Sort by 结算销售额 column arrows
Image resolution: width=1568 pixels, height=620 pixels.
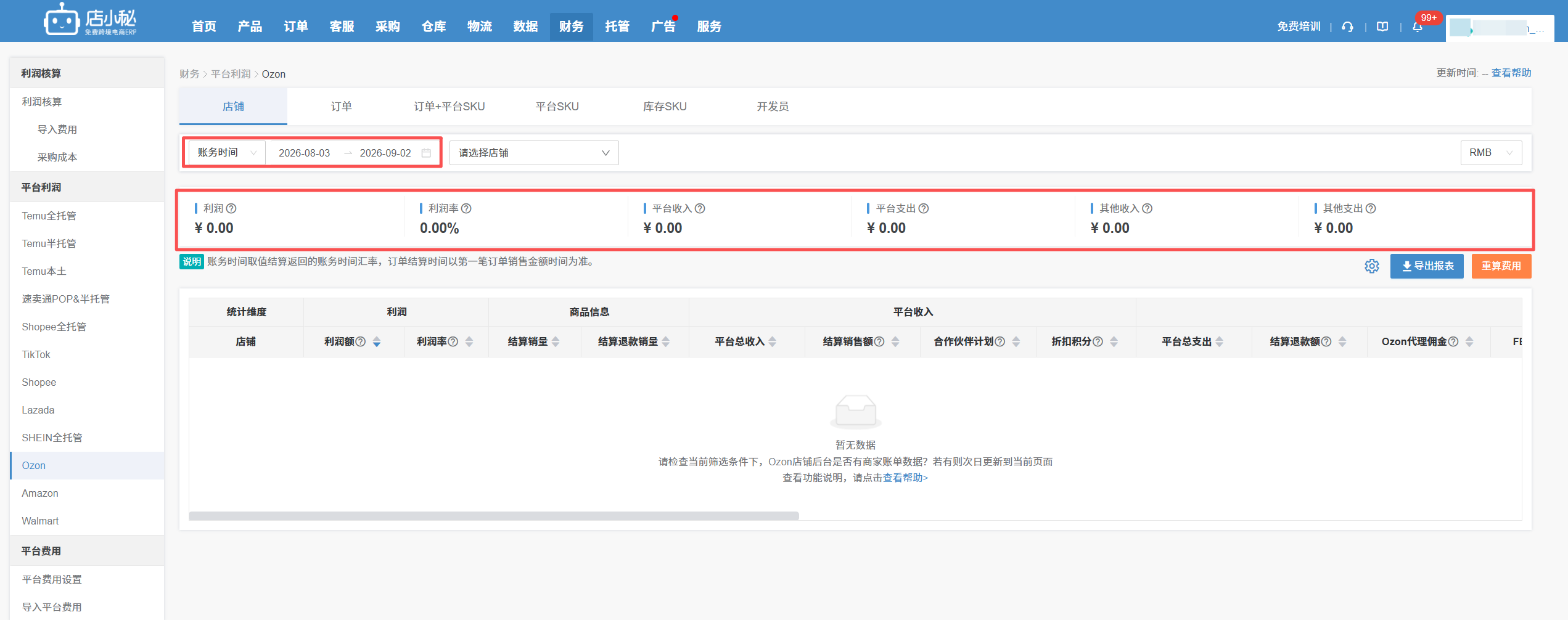pyautogui.click(x=895, y=342)
